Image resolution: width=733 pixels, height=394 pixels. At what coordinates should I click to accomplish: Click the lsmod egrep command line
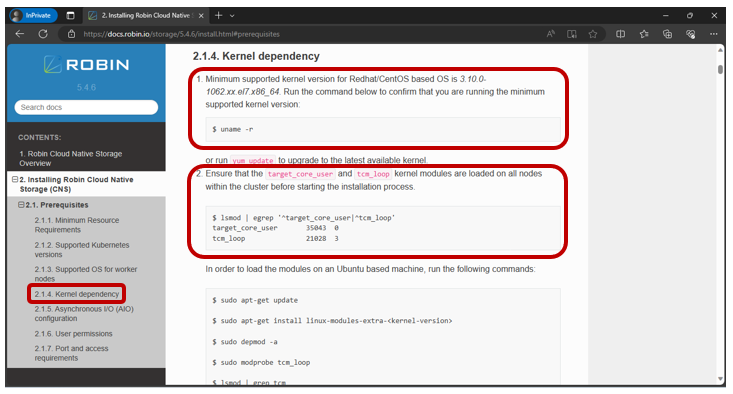click(x=303, y=218)
